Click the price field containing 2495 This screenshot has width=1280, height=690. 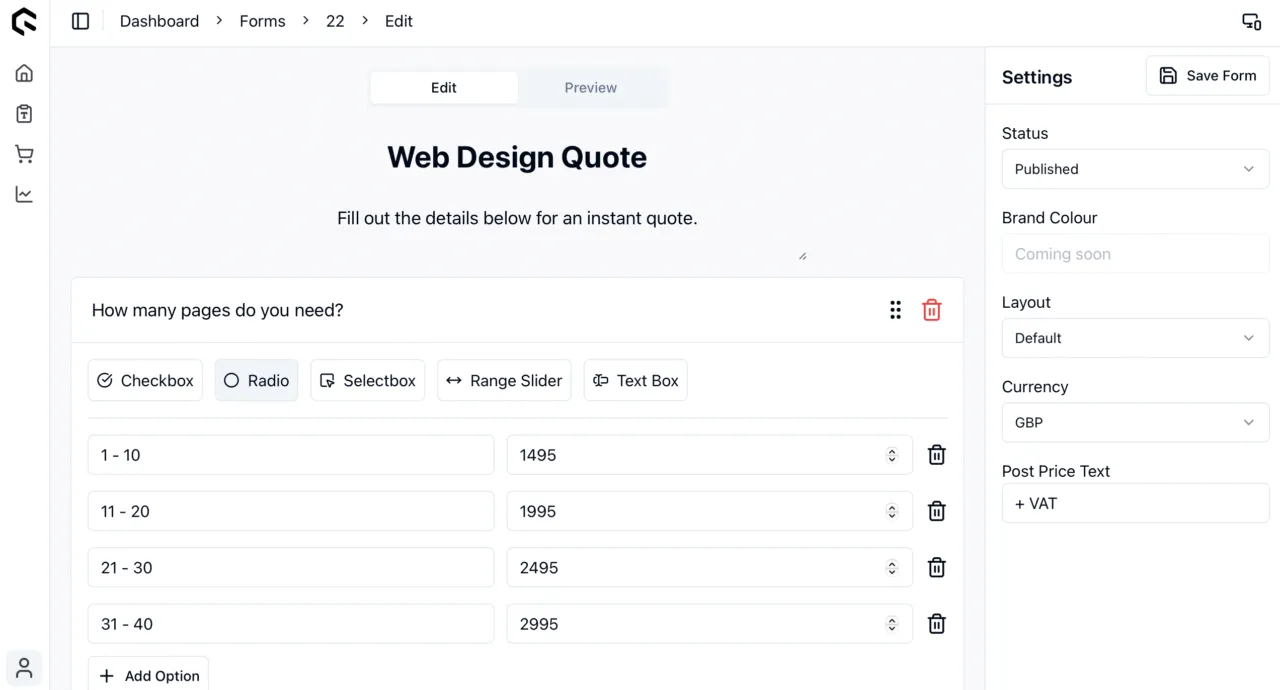[709, 568]
